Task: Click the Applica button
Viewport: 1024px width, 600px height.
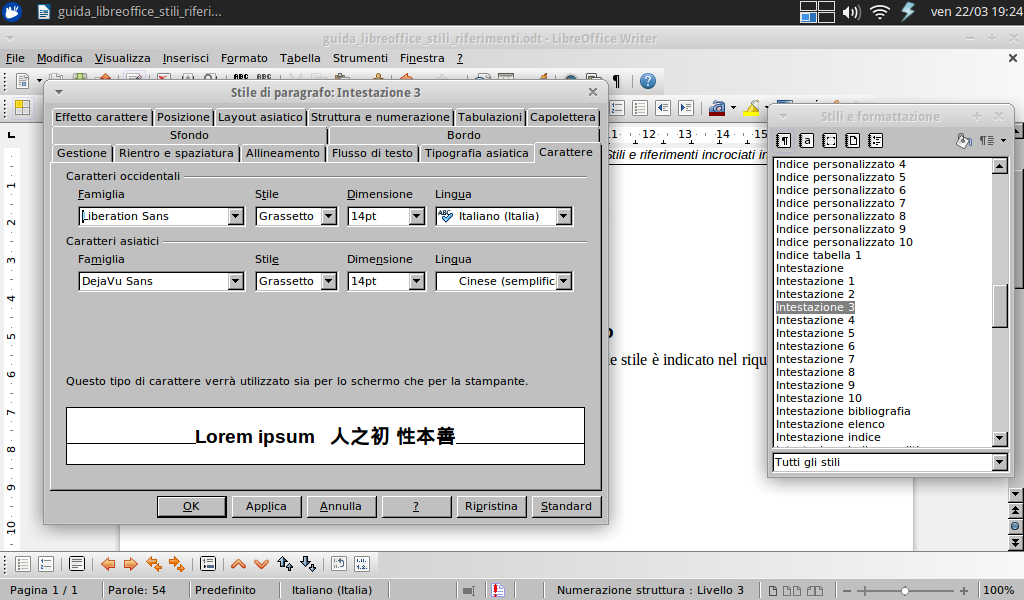Action: (x=266, y=506)
